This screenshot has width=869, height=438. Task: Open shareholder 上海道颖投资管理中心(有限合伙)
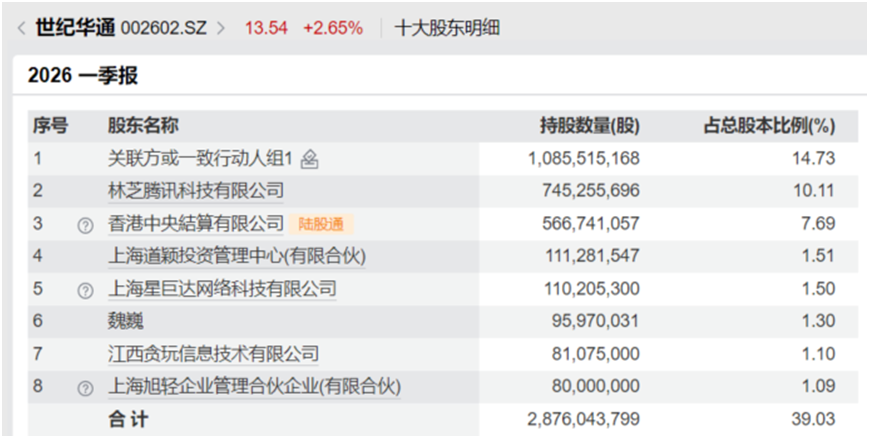point(237,257)
